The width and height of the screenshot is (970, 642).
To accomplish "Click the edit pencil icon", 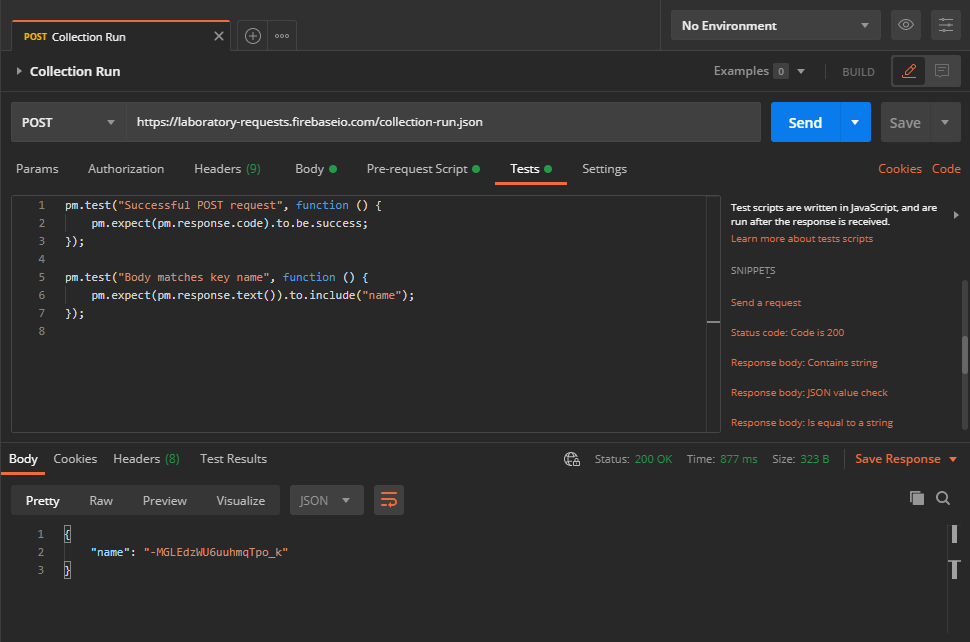I will 909,71.
